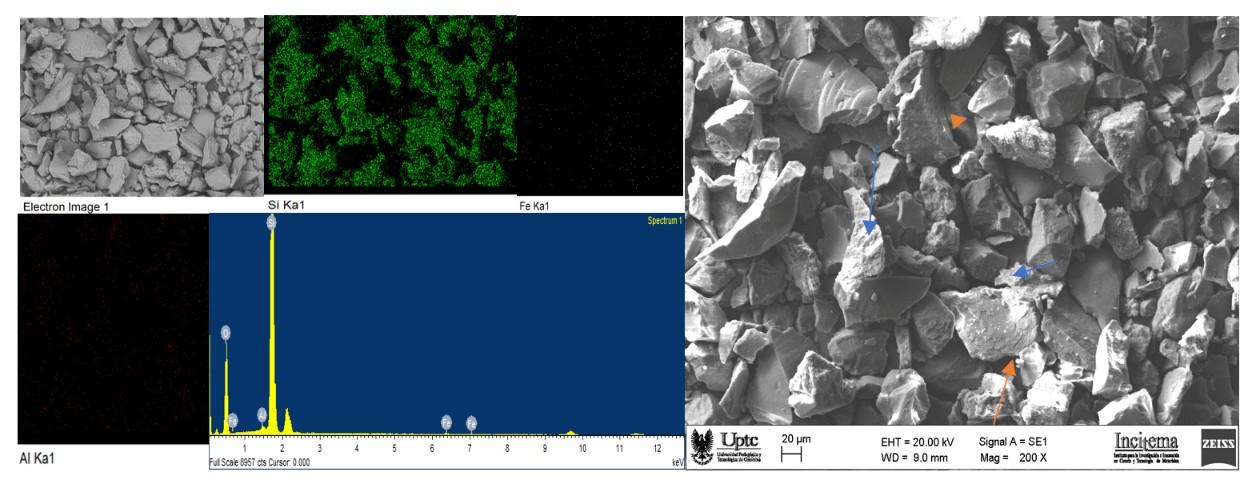Click the O peak element marker
This screenshot has height=478, width=1252.
226,332
